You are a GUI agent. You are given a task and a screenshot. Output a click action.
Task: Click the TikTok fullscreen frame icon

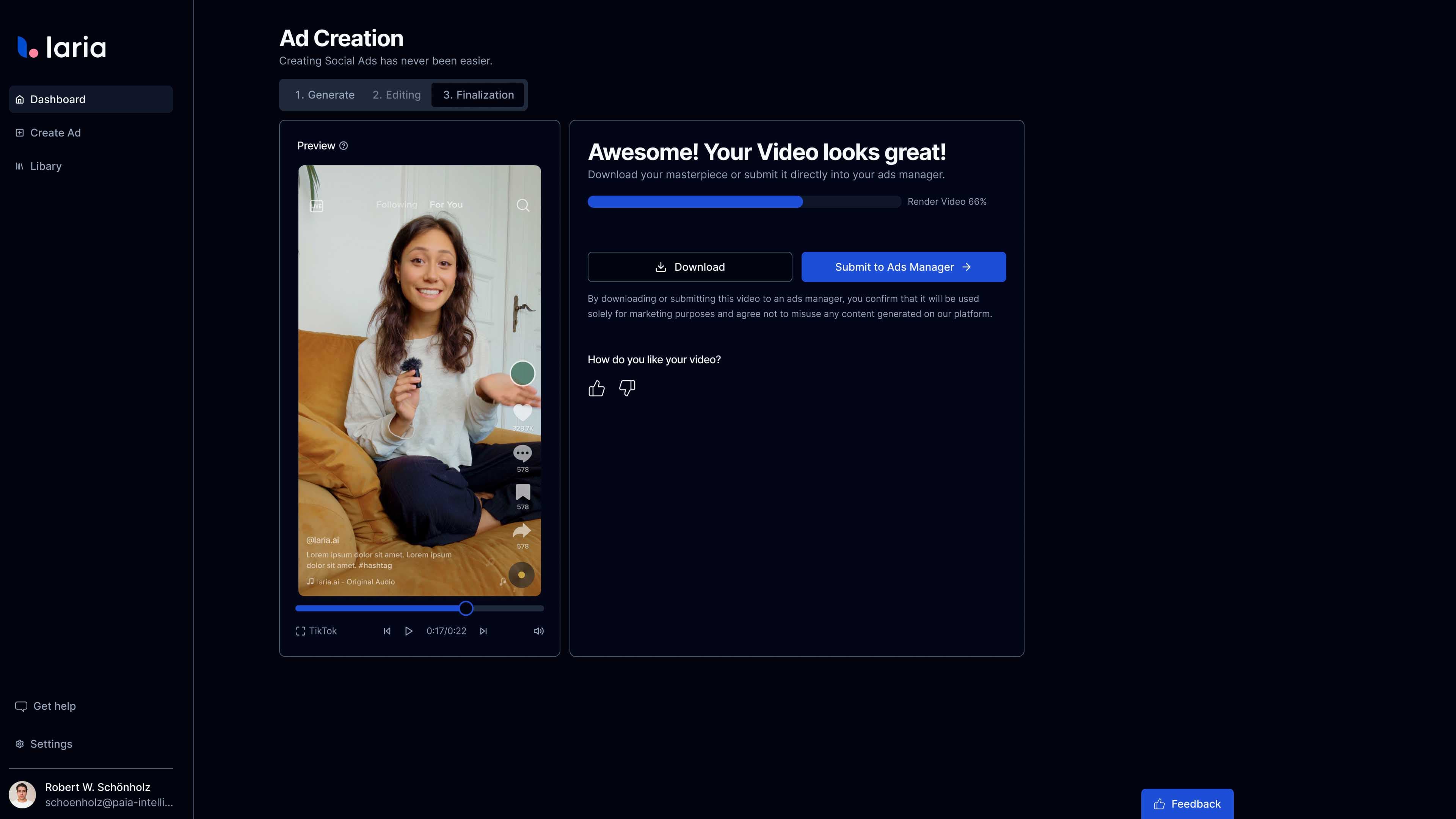pyautogui.click(x=301, y=631)
